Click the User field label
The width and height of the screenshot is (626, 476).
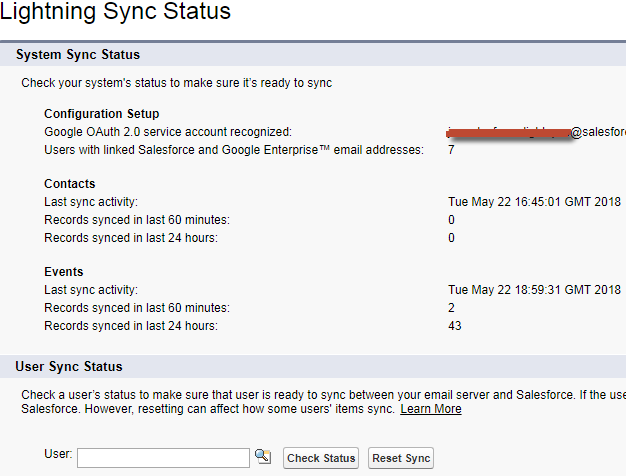[58, 454]
